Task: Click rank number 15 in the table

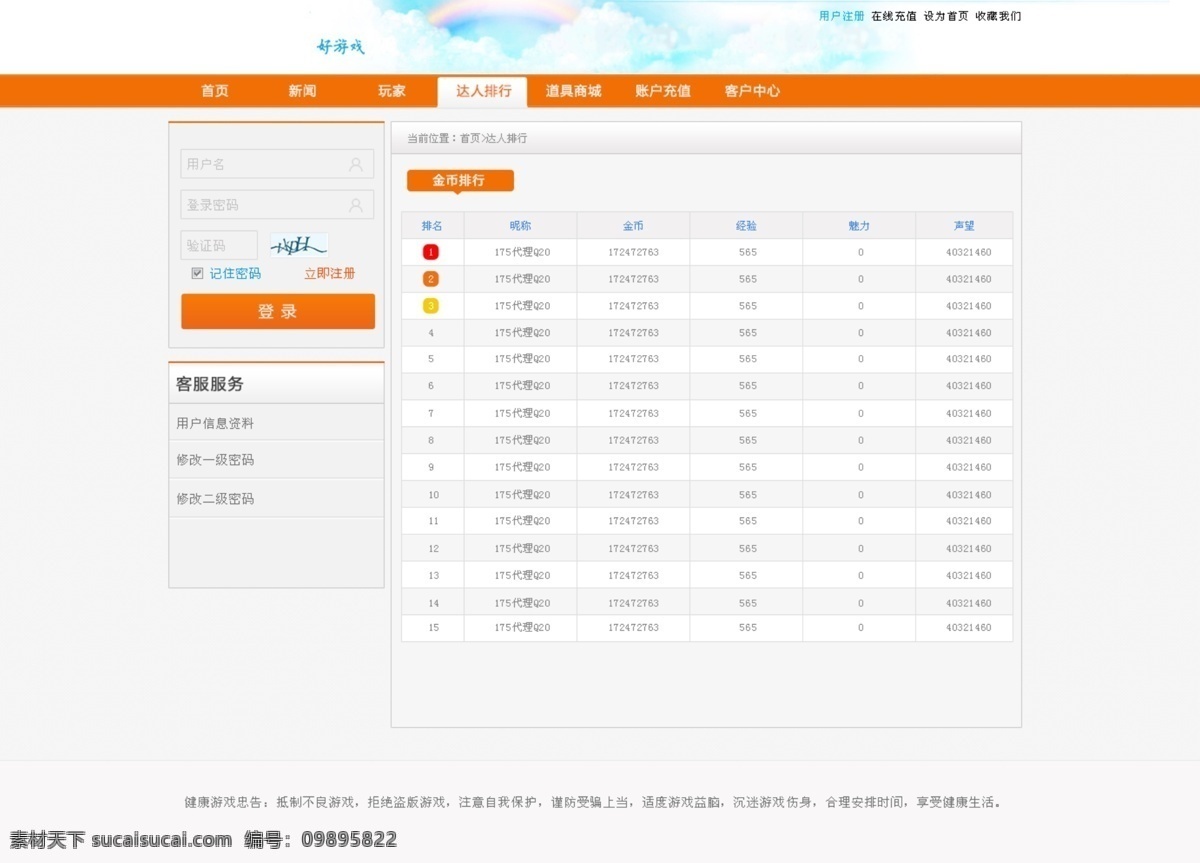Action: 433,628
